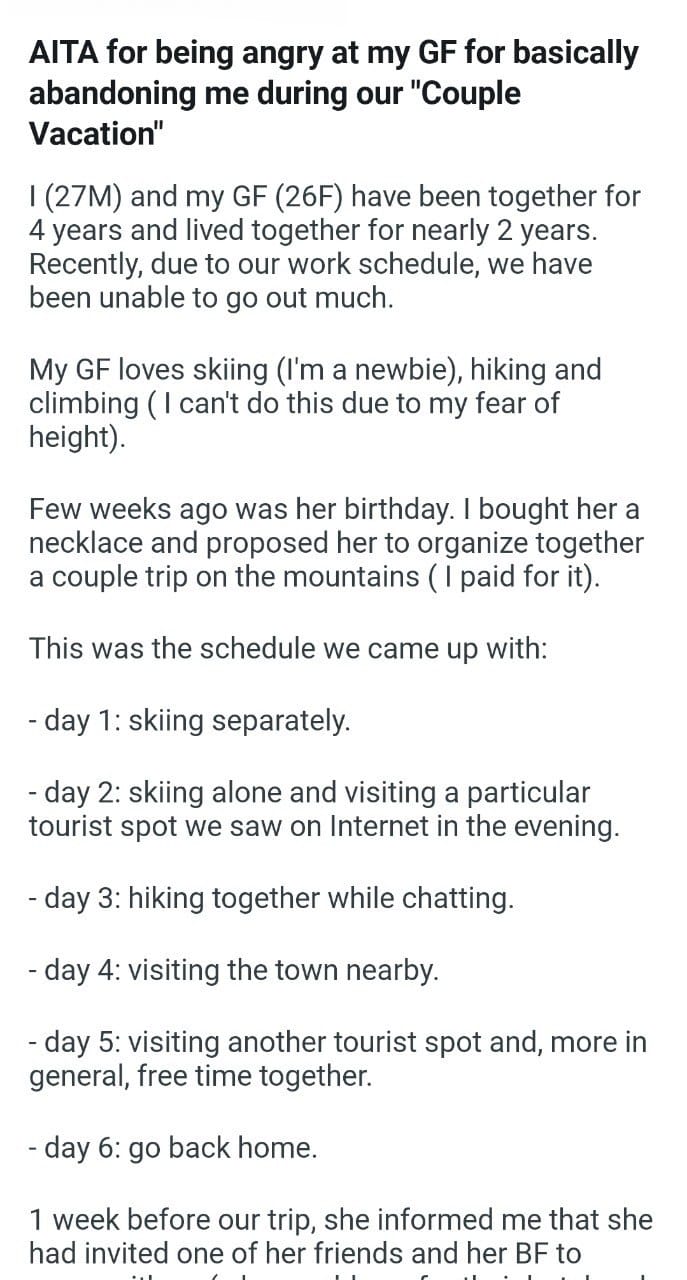
Task: Select the "day 1: skiing separately" line
Action: [x=190, y=720]
